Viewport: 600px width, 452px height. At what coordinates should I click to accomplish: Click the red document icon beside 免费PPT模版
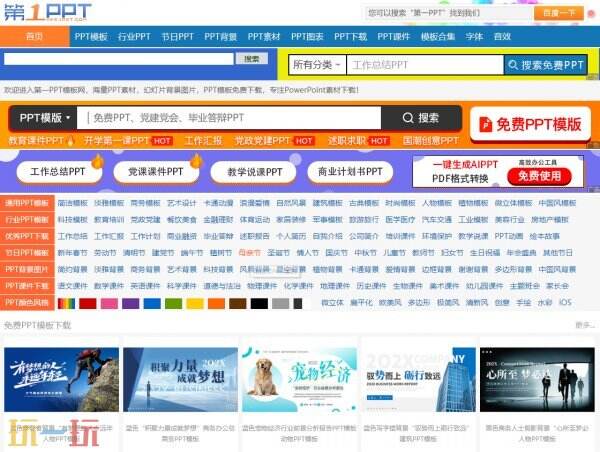[x=486, y=124]
